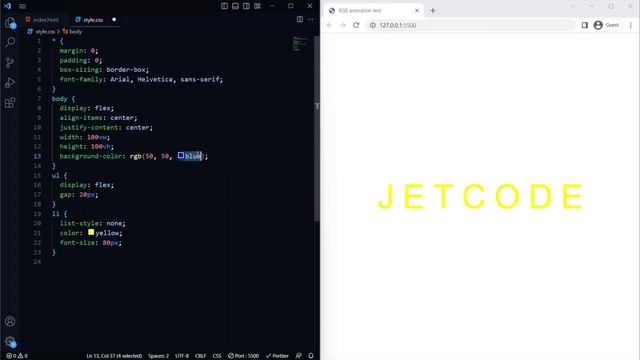This screenshot has height=360, width=640.
Task: Toggle the secondary side bar layout icon
Action: coord(246,6)
